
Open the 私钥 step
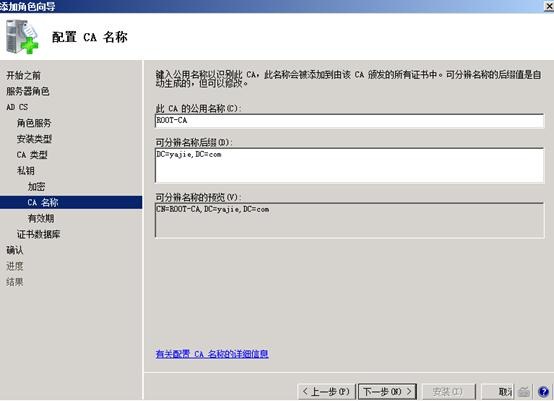click(x=26, y=171)
